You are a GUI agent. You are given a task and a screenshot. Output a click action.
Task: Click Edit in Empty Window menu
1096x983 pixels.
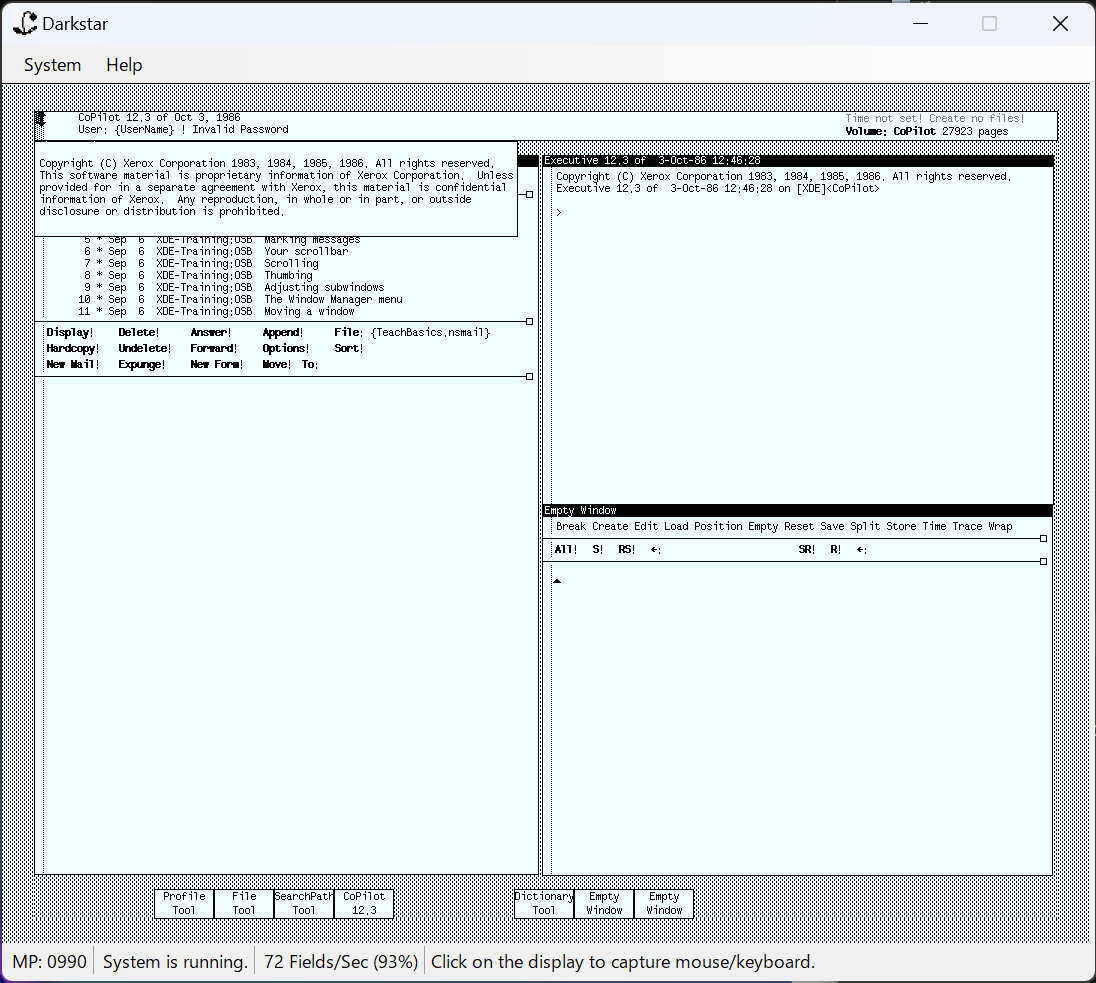(646, 526)
